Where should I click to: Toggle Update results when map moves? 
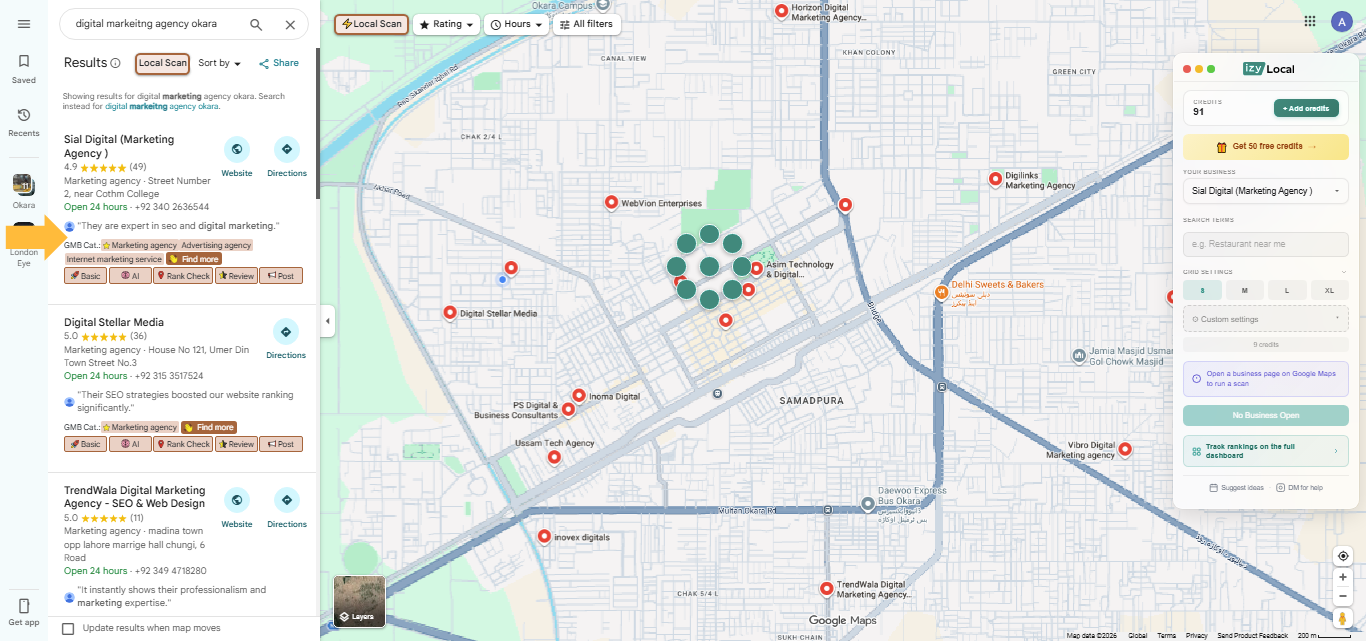click(x=68, y=628)
